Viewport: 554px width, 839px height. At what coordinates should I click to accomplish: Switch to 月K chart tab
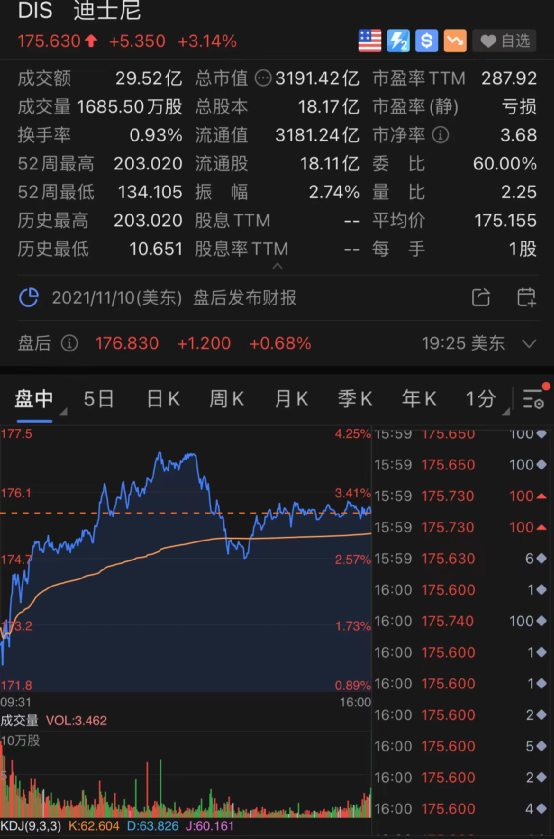click(x=291, y=399)
